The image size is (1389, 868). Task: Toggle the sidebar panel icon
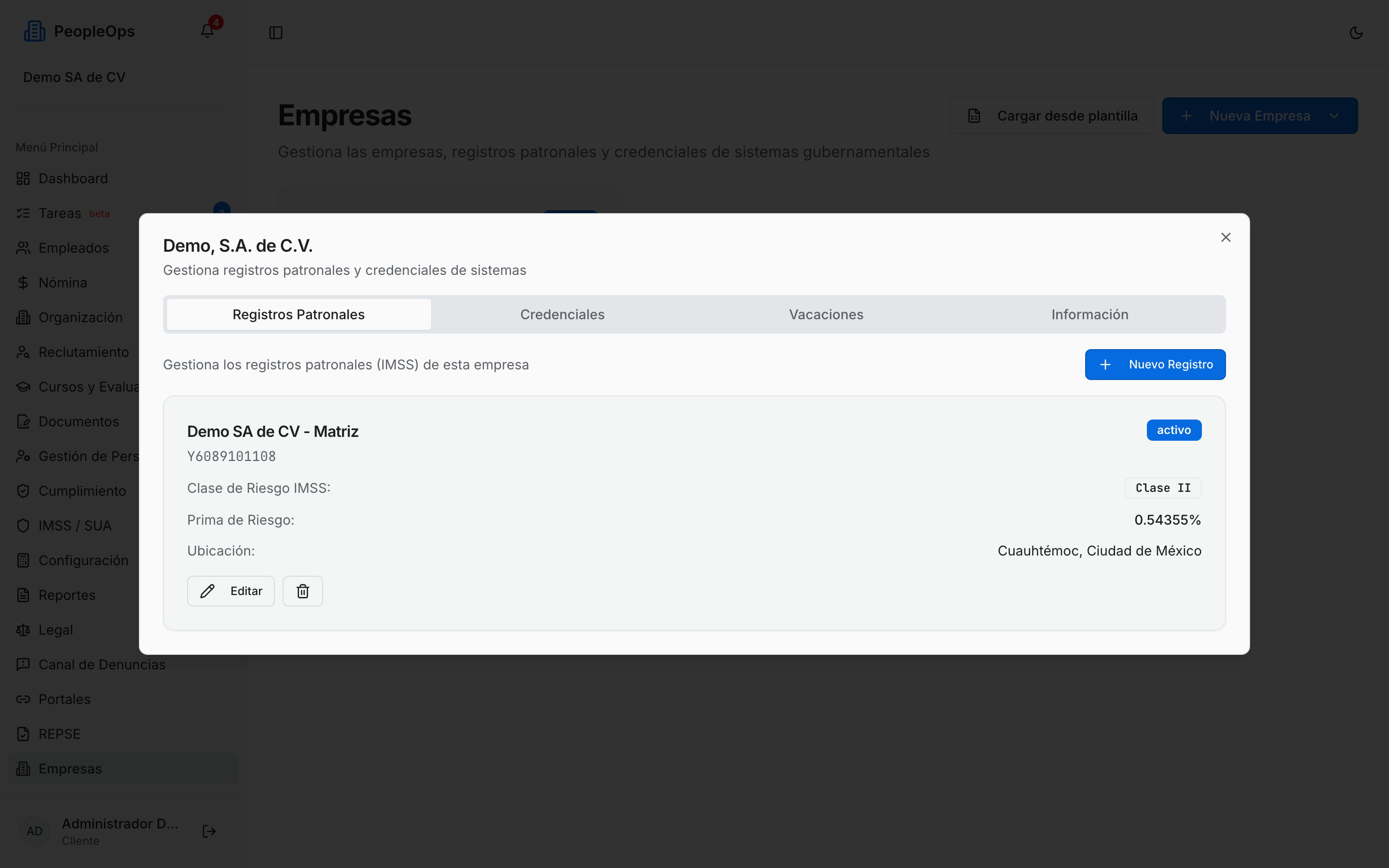click(x=275, y=33)
